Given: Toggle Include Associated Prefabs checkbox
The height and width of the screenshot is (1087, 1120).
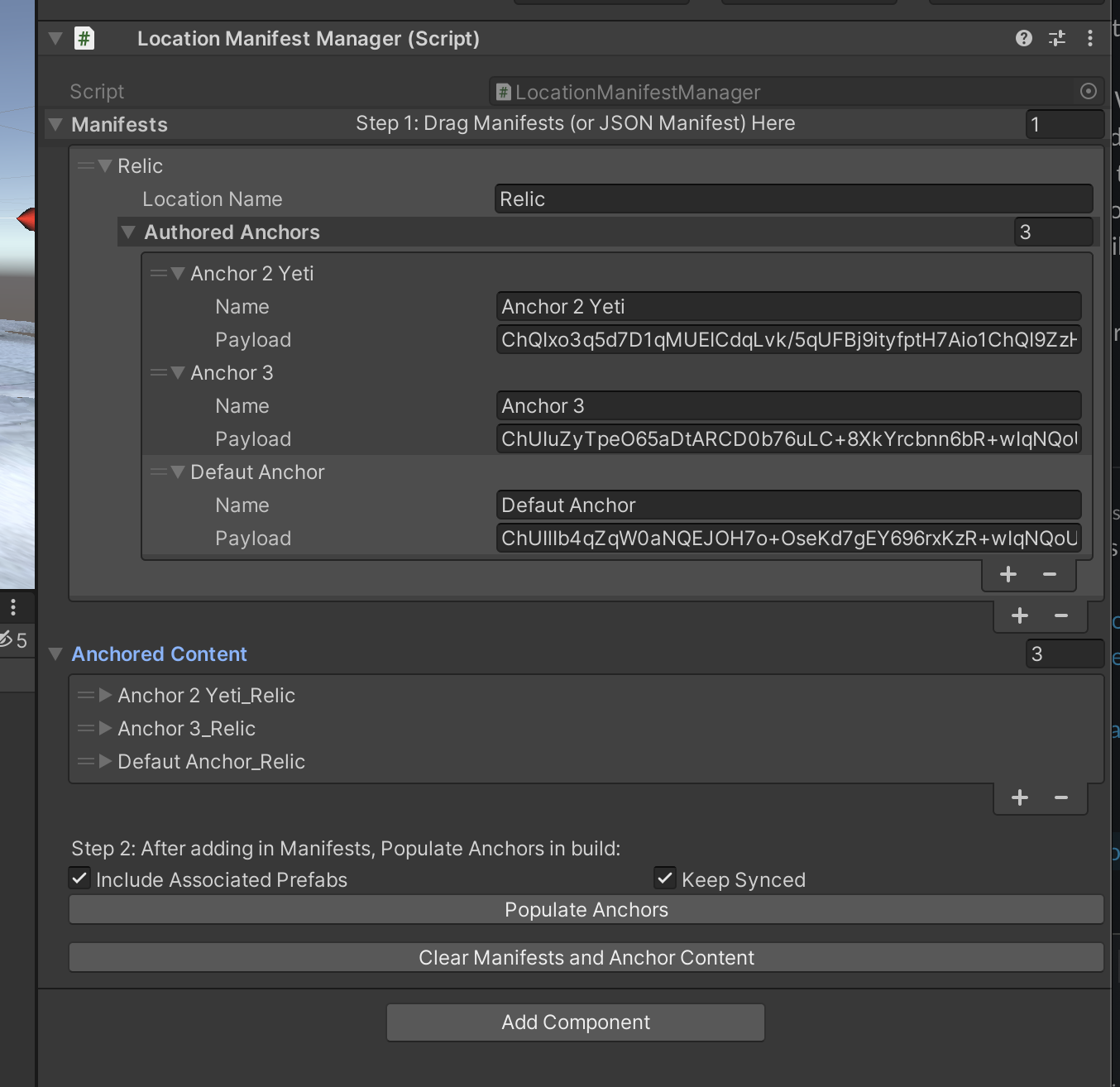Looking at the screenshot, I should pyautogui.click(x=80, y=878).
